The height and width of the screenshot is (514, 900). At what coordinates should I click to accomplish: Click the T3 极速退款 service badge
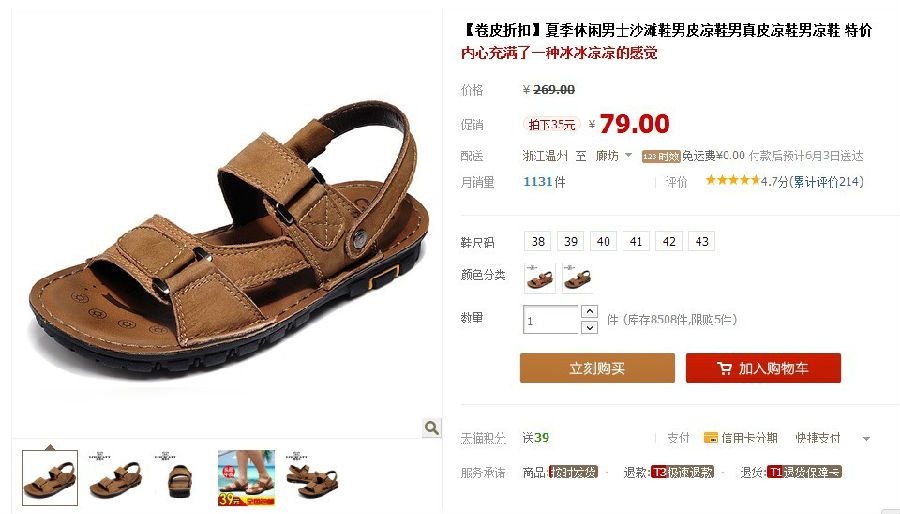[682, 472]
